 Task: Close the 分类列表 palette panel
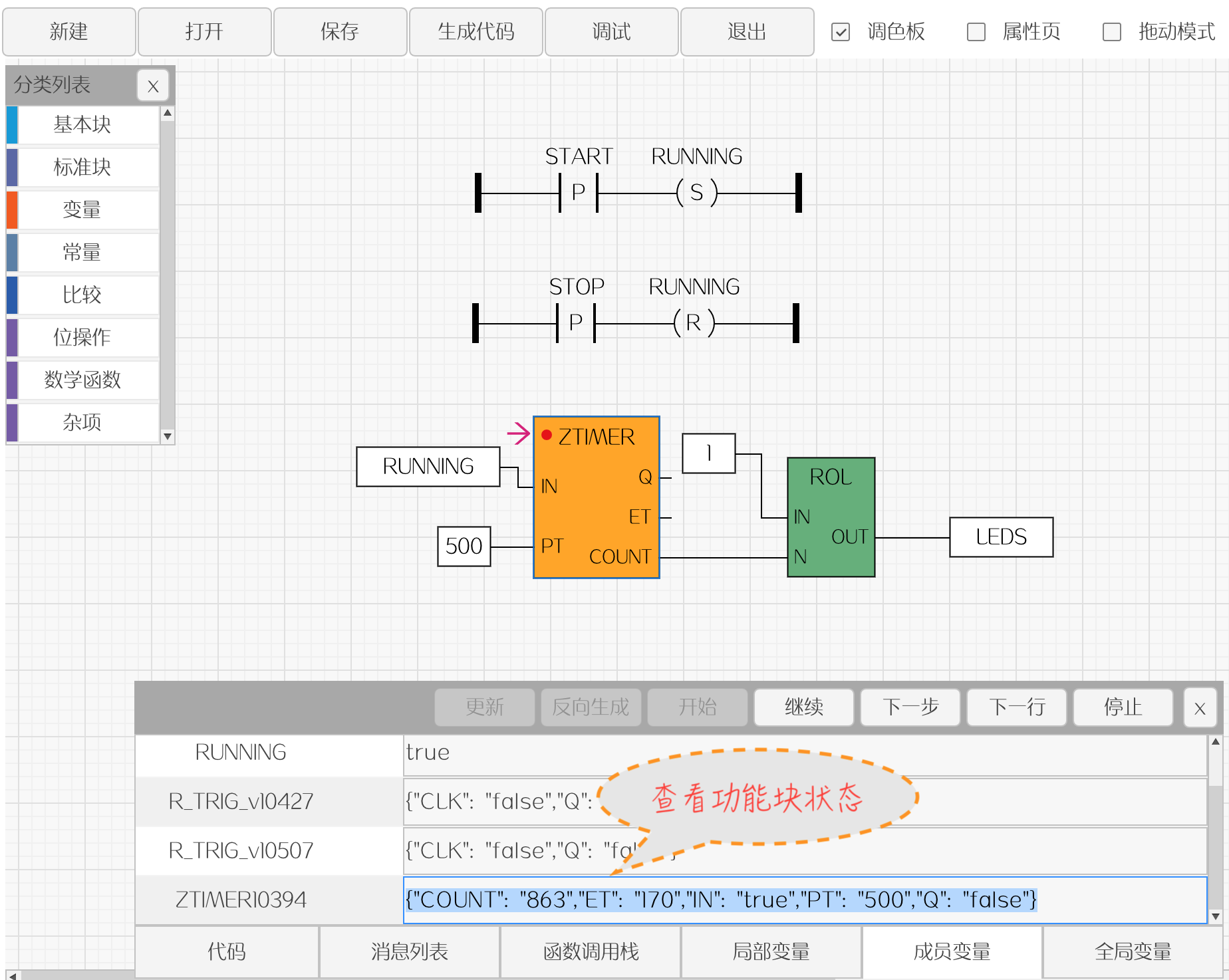coord(153,86)
